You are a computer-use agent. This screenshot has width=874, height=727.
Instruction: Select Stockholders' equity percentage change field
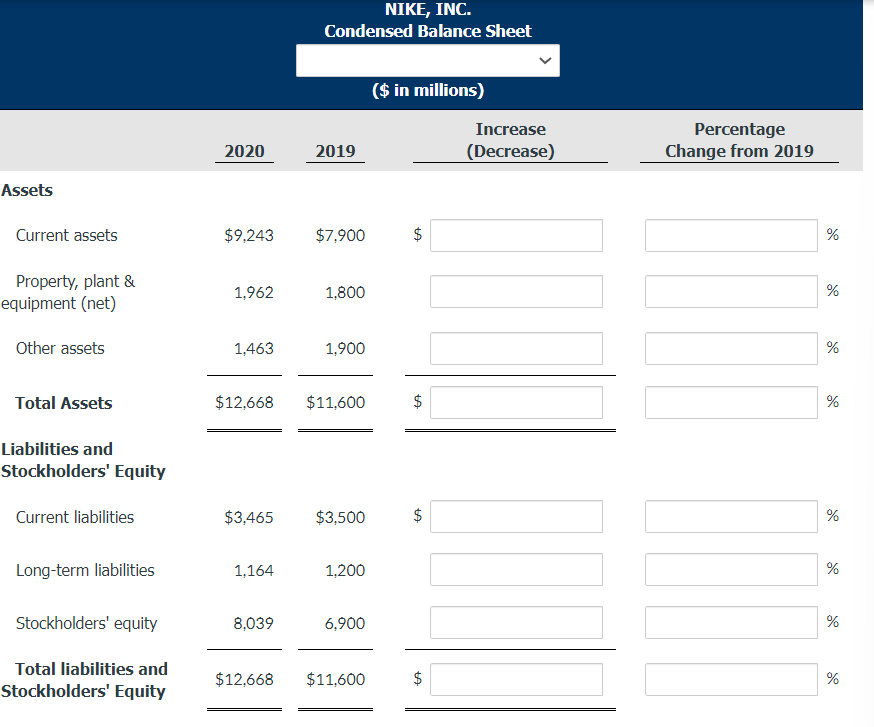pos(731,622)
